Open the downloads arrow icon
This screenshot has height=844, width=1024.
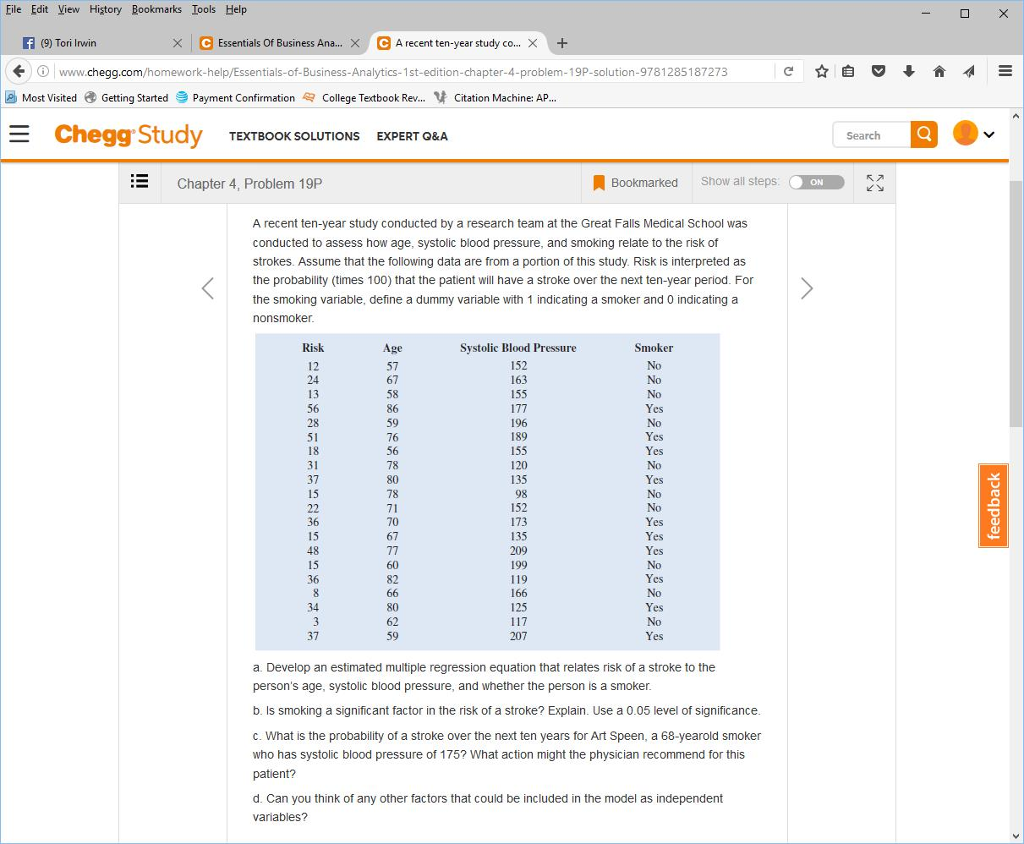pyautogui.click(x=908, y=71)
